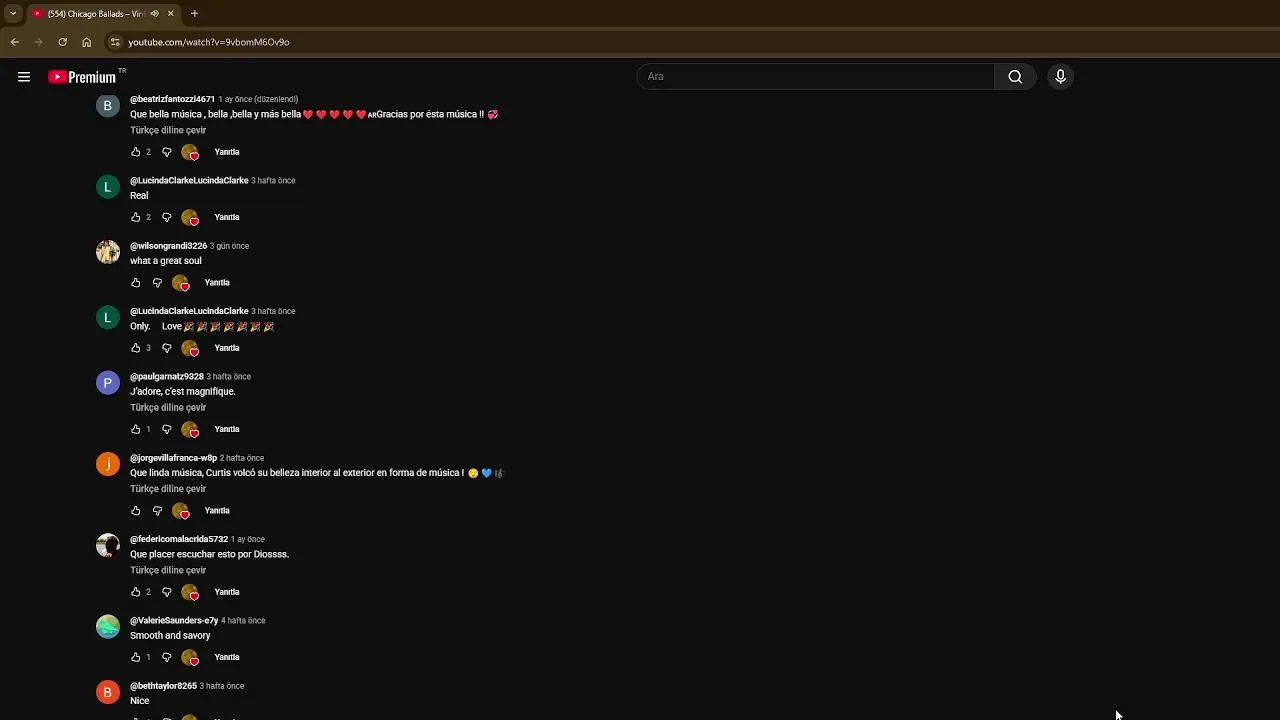Screen dimensions: 1280x720
Task: Open the YouTube guide hamburger menu
Action: pos(24,77)
